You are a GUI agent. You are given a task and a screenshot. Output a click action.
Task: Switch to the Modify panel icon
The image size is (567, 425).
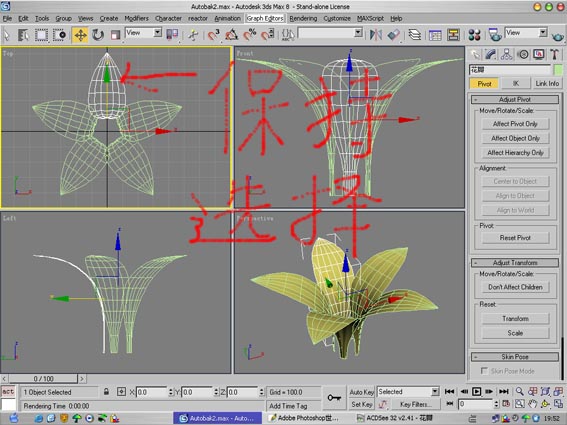(490, 55)
